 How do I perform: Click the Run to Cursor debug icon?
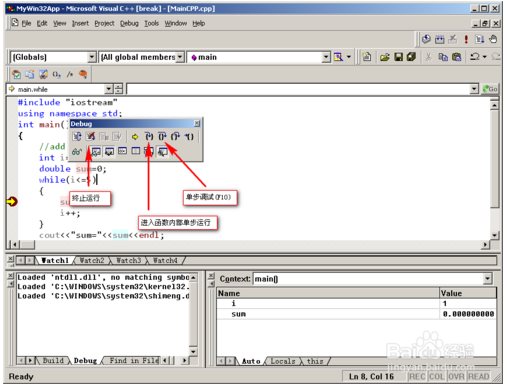coord(189,137)
